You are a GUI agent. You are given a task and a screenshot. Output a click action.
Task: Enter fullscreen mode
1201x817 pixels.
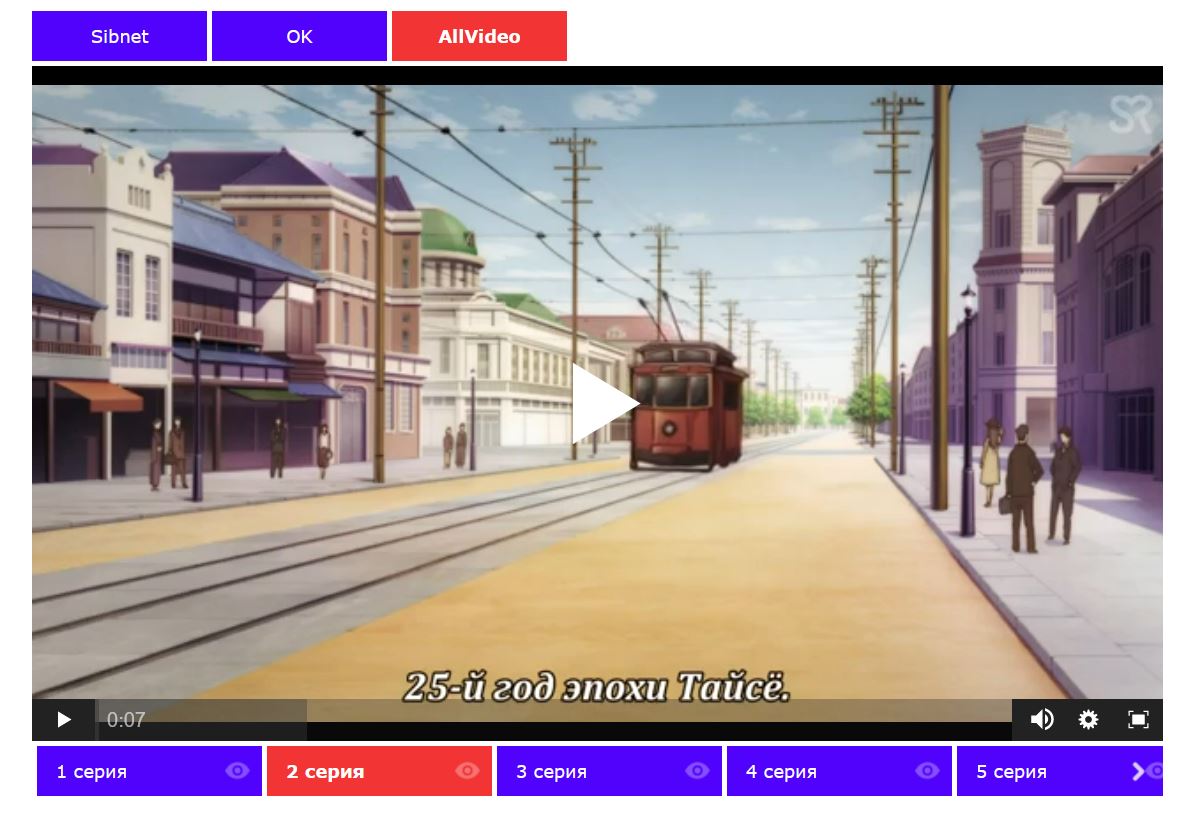[1138, 719]
